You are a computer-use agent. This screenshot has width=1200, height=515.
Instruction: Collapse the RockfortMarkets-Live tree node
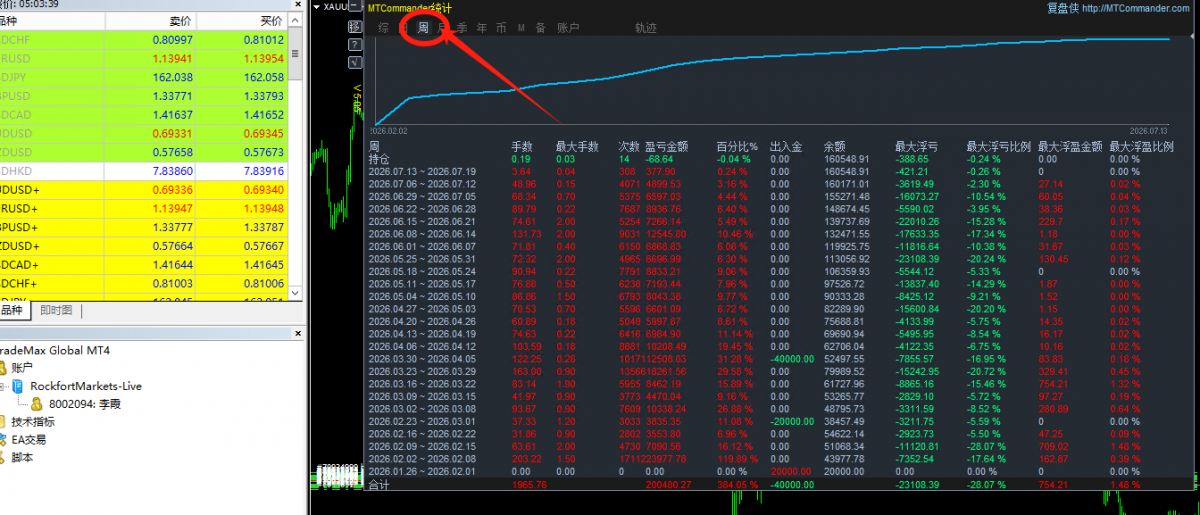pos(3,386)
